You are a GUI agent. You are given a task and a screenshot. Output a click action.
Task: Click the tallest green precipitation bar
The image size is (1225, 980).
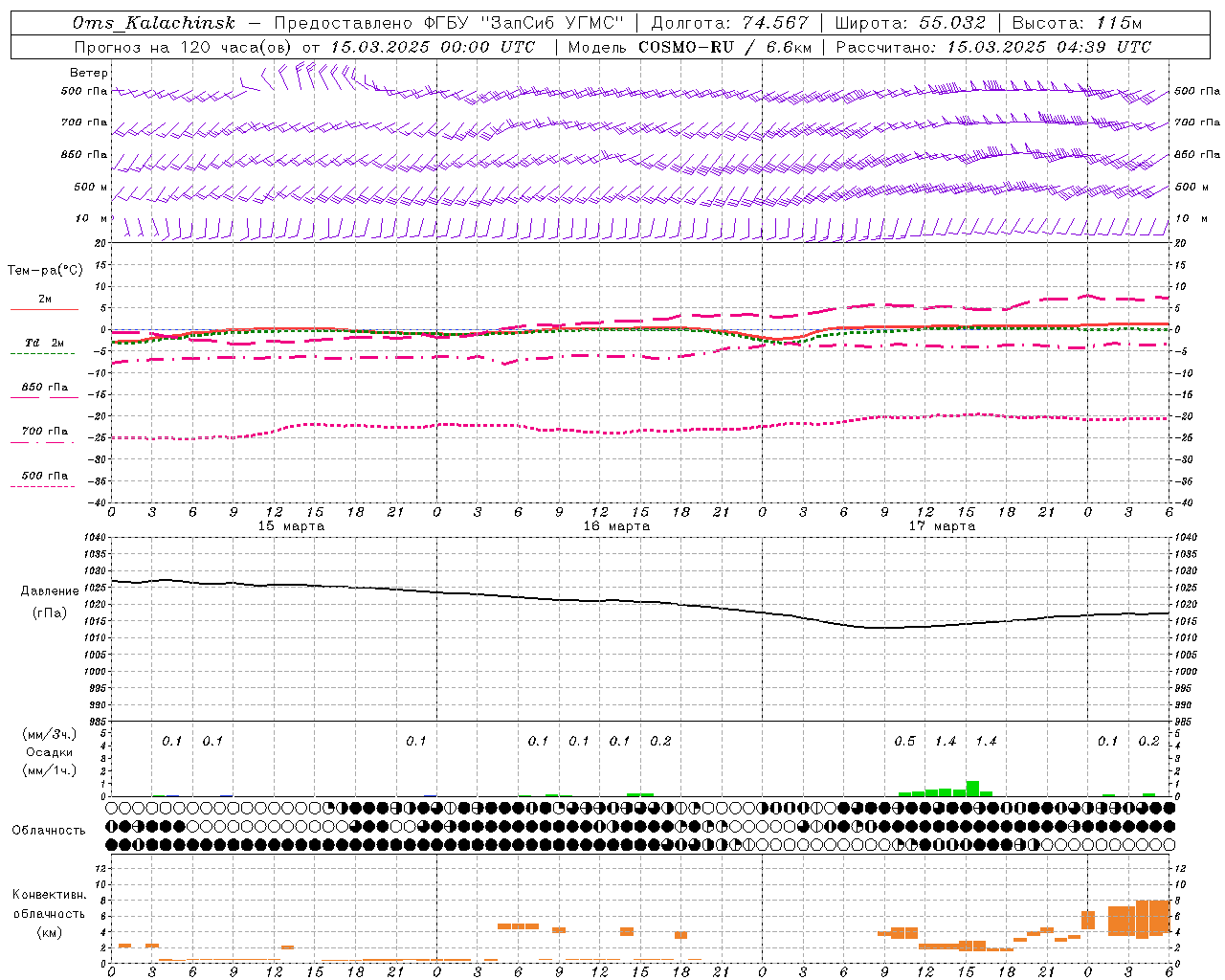click(972, 789)
